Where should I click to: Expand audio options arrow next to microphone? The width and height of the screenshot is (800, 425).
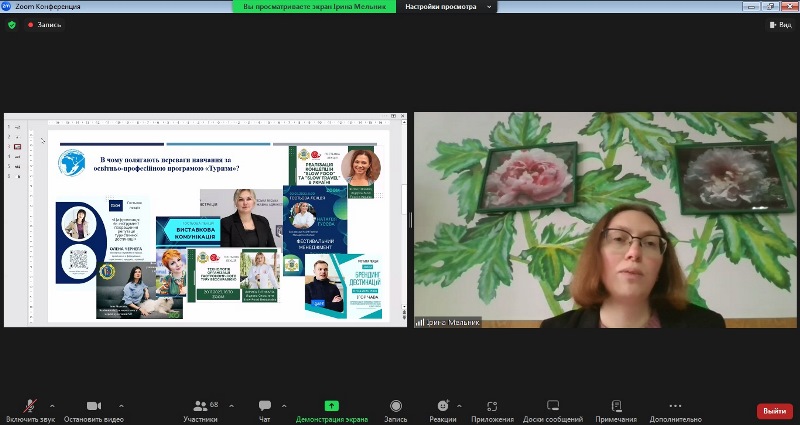click(53, 405)
